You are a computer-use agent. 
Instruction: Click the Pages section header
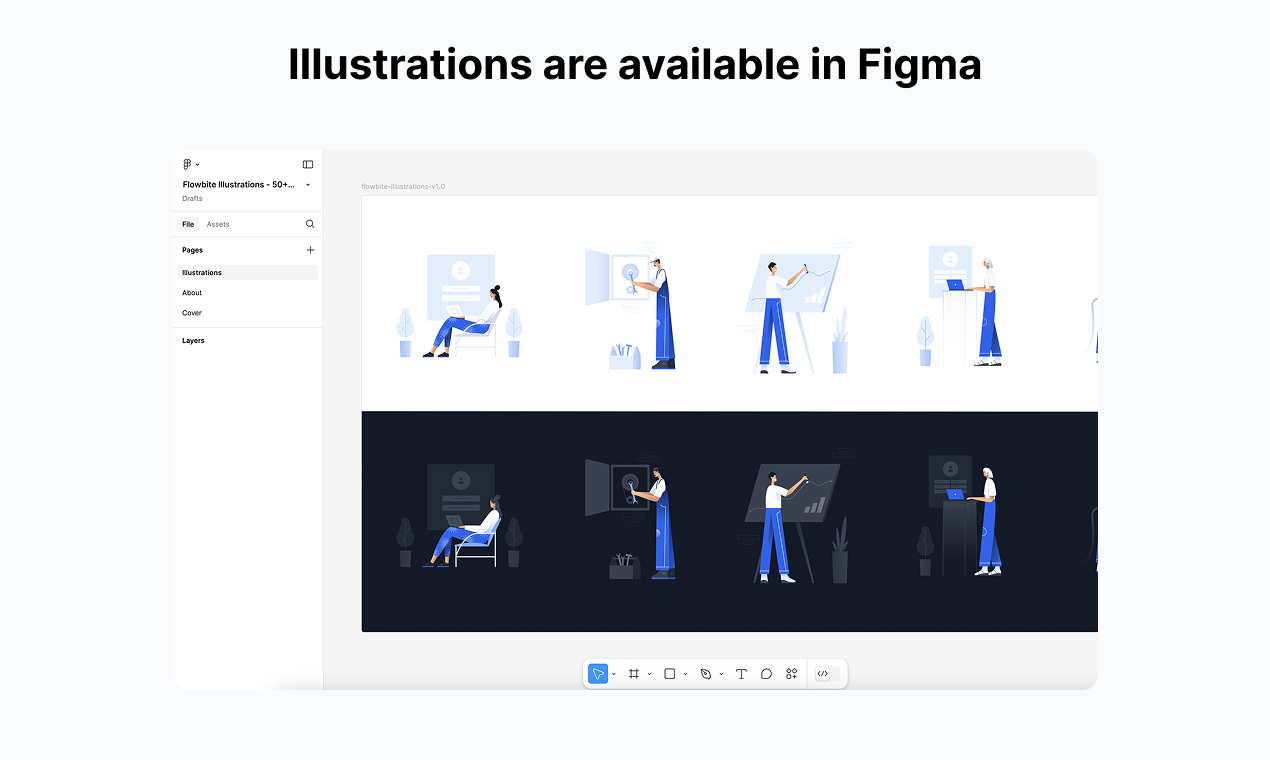[x=192, y=250]
